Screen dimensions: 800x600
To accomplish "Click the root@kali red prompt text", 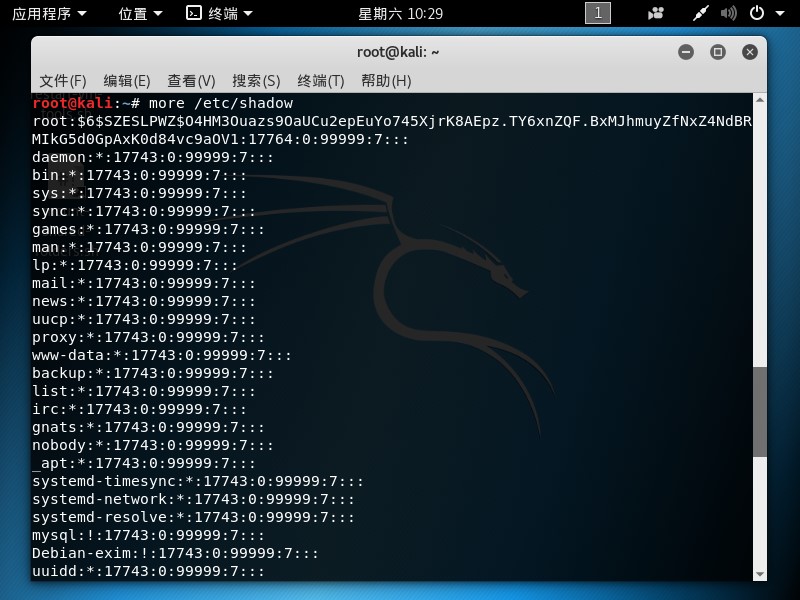I will [x=72, y=103].
